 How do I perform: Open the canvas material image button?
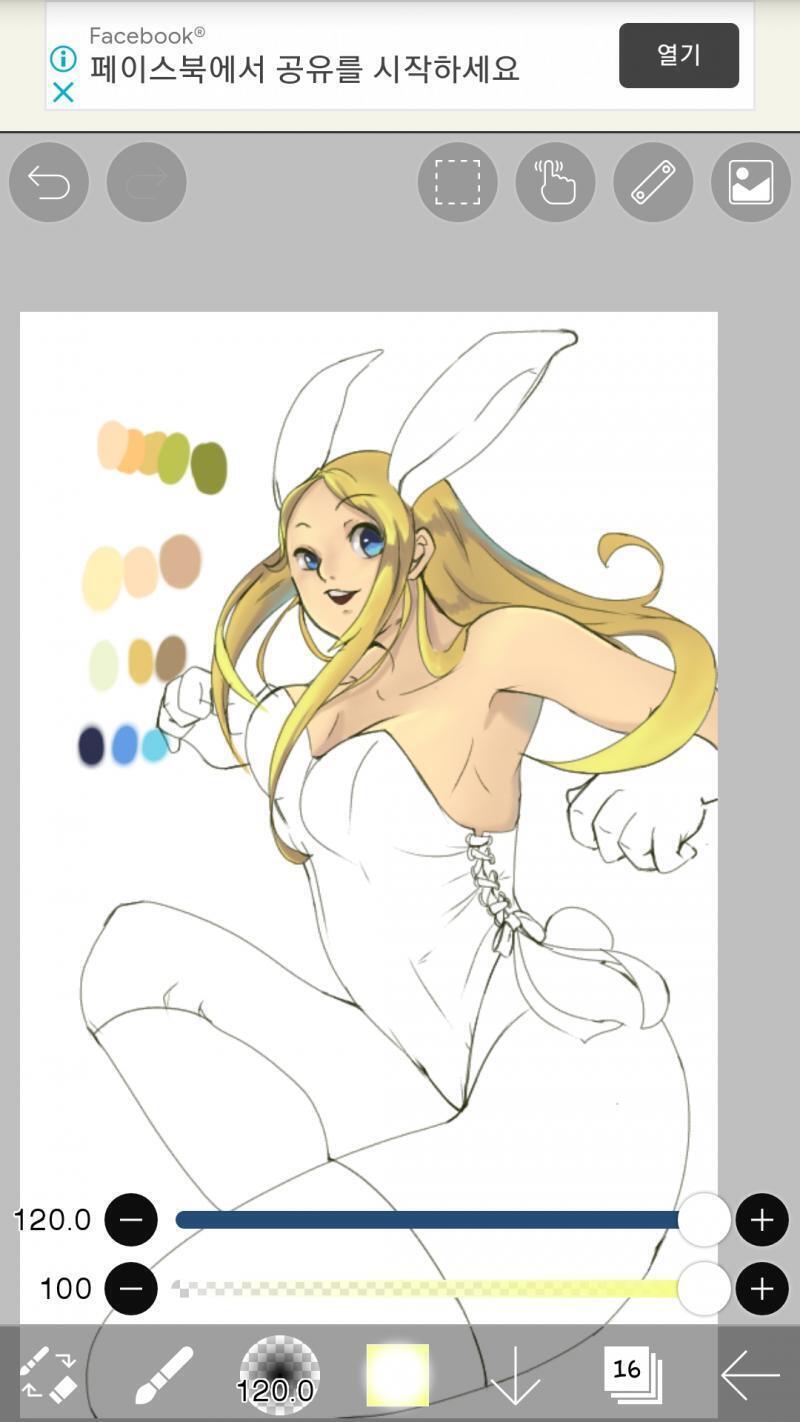tap(751, 183)
